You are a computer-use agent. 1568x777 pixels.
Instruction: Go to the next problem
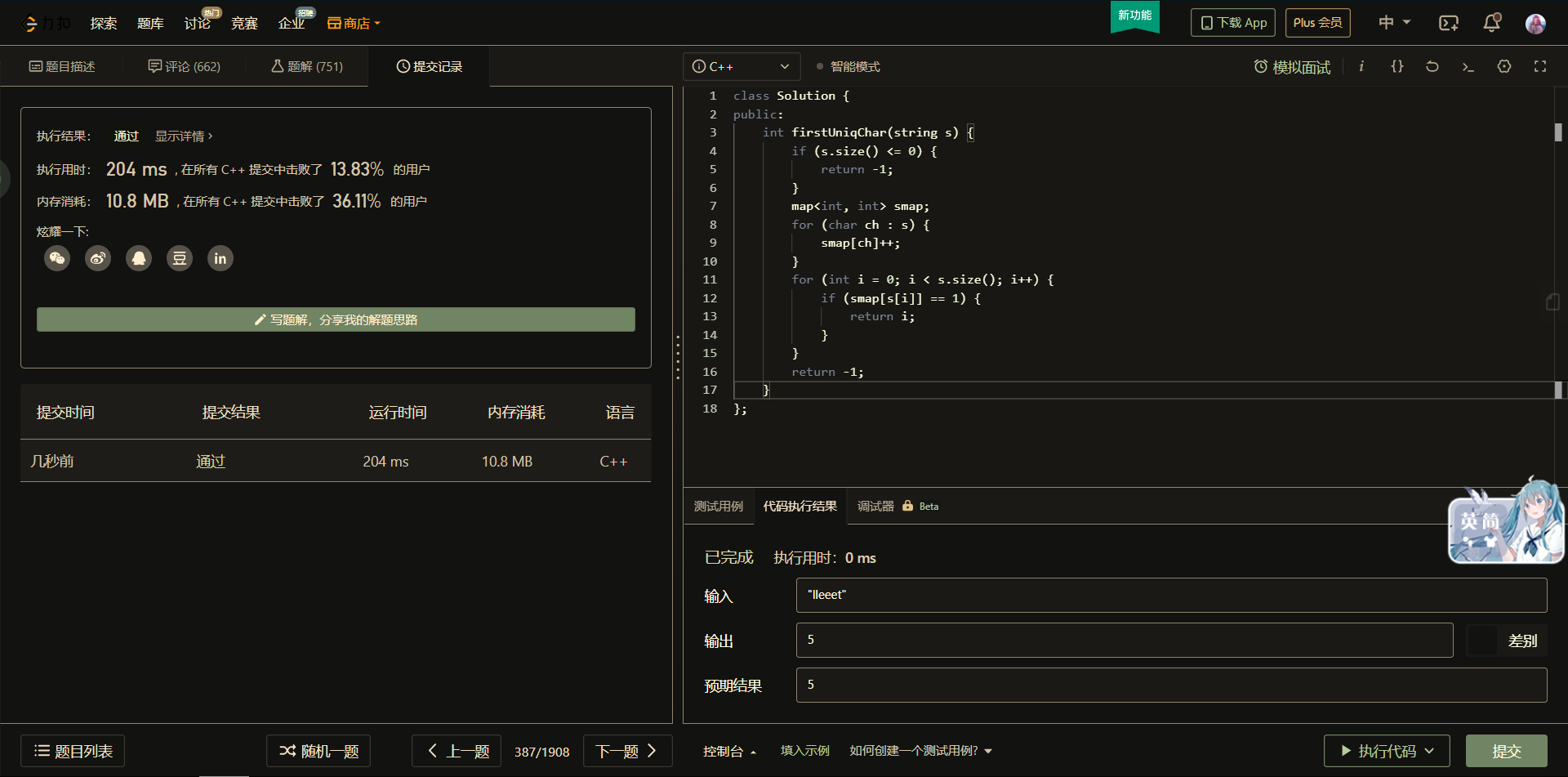tap(628, 751)
